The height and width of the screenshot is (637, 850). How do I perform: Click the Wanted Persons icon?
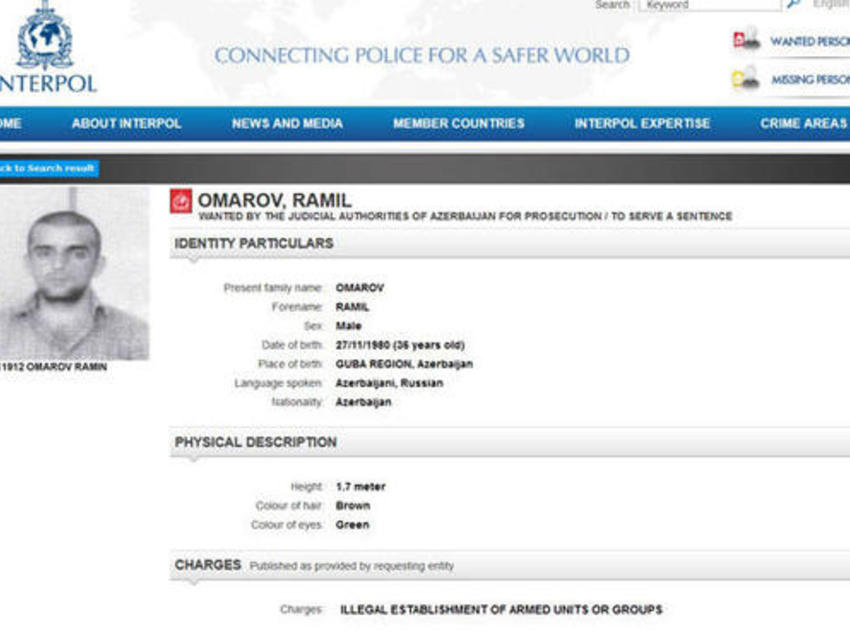(x=746, y=40)
